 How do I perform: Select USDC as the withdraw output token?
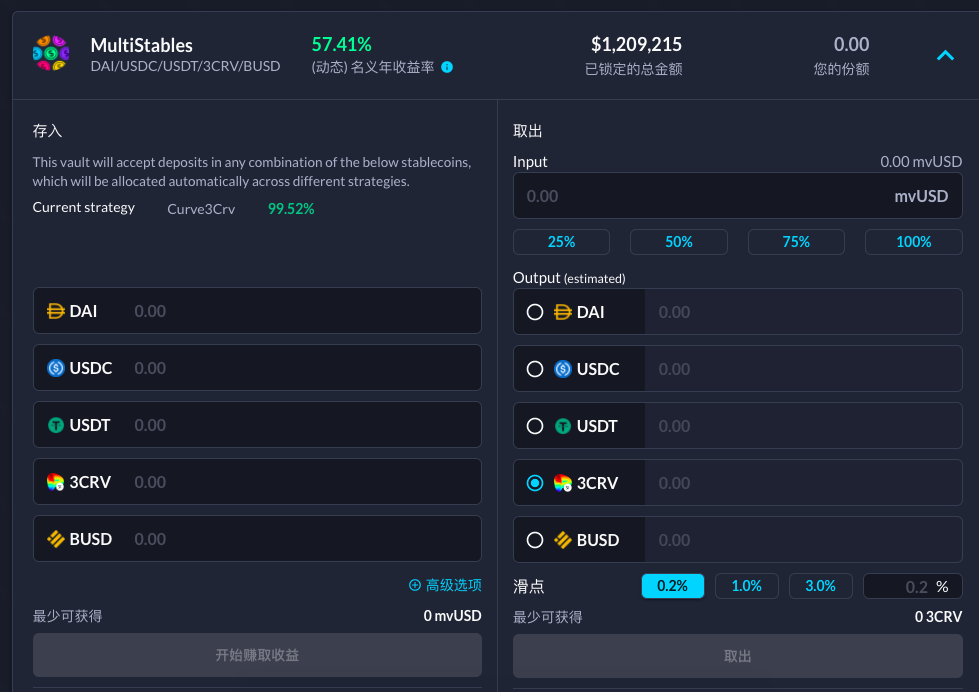[535, 369]
